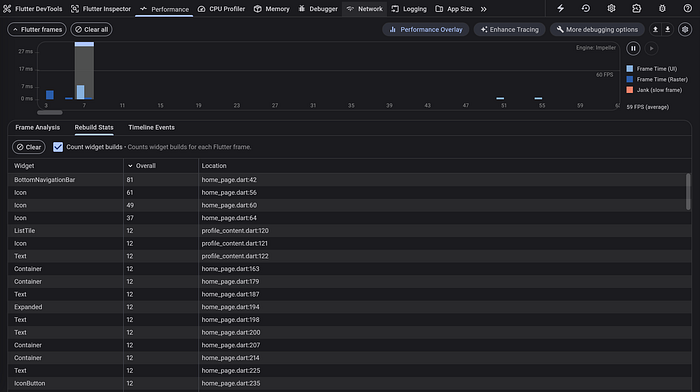The height and width of the screenshot is (392, 700).
Task: Select the tall frame bar near 7
Action: click(84, 71)
